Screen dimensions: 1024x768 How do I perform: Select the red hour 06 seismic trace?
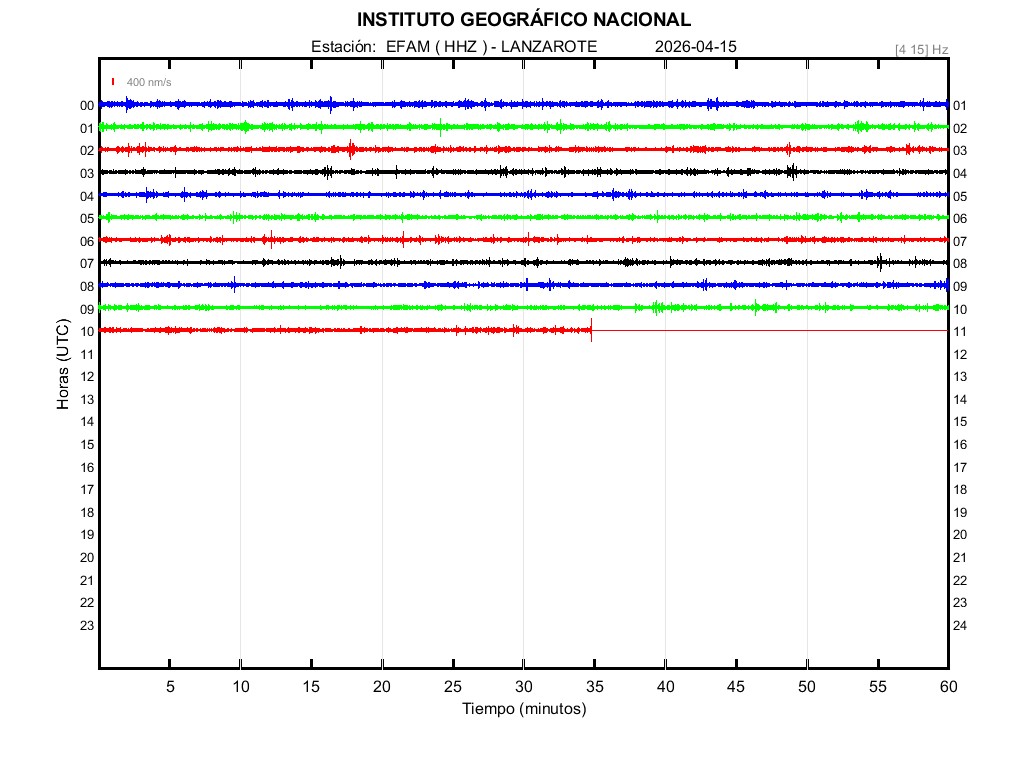pyautogui.click(x=400, y=240)
